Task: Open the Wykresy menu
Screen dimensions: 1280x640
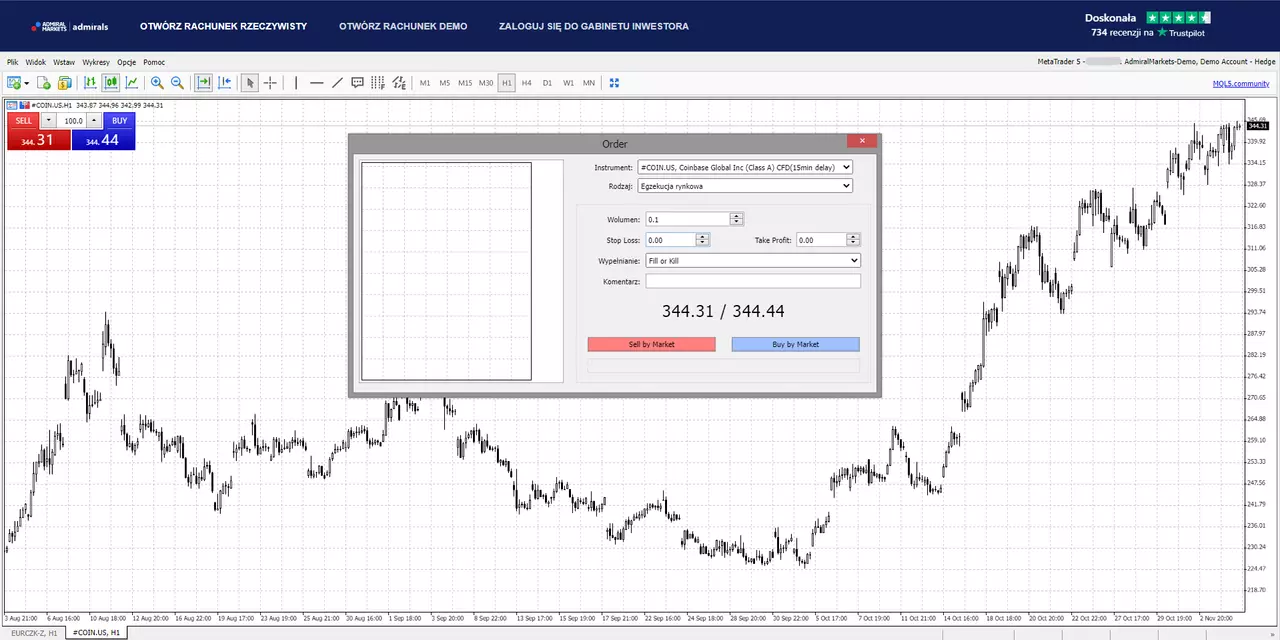Action: click(x=96, y=62)
